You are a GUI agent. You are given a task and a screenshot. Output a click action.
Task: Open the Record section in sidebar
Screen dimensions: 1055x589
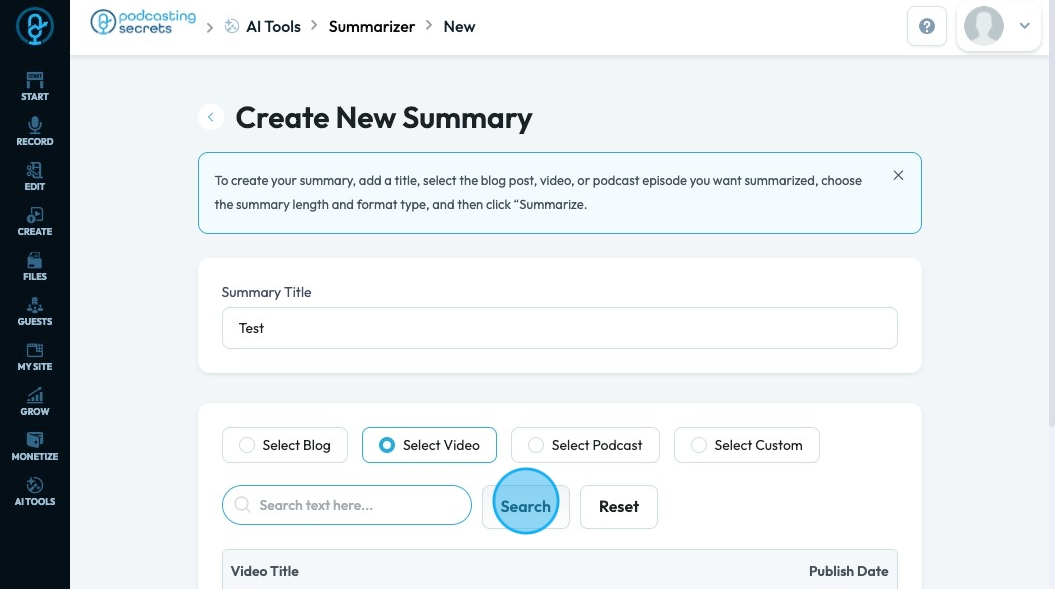click(34, 131)
